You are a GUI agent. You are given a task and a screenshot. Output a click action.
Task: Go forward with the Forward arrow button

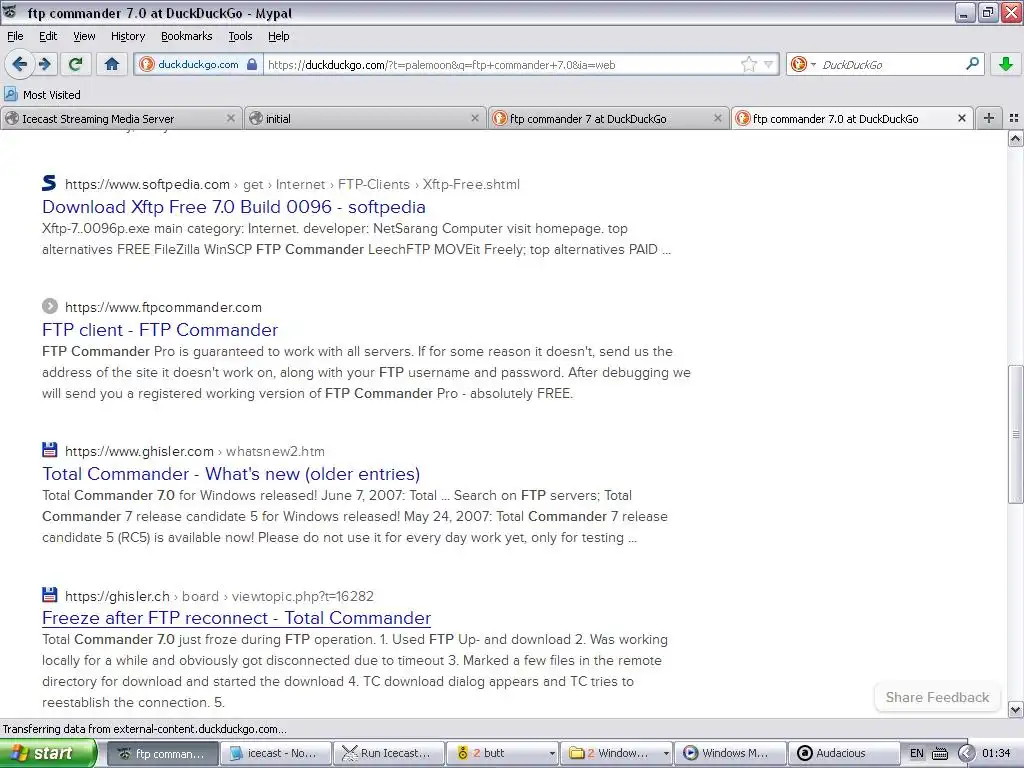(44, 64)
